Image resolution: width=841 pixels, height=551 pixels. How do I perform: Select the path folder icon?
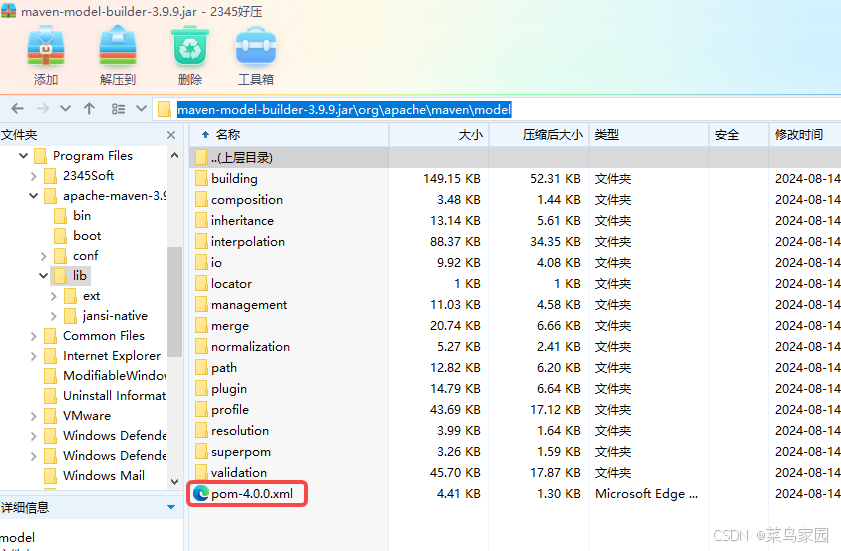point(201,368)
